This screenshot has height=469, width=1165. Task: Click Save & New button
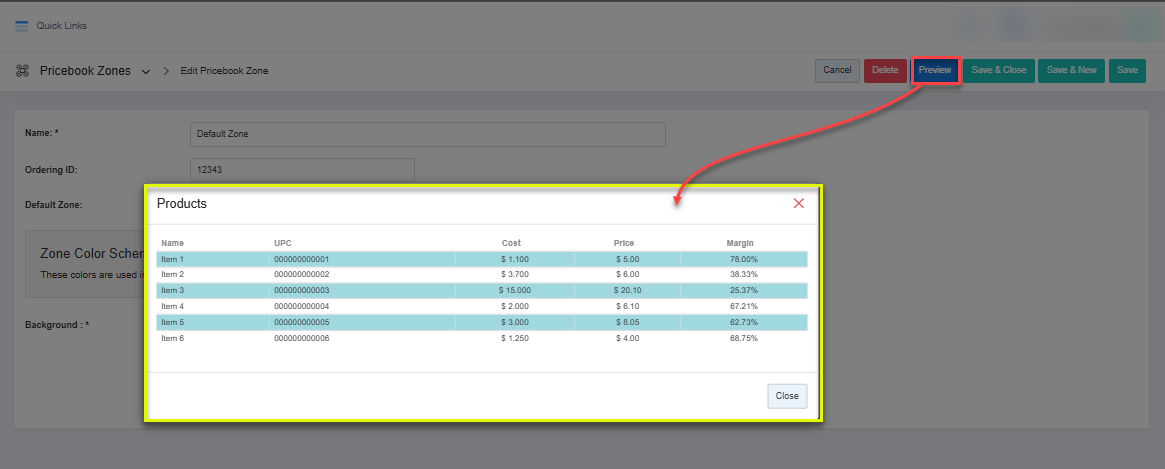point(1072,70)
